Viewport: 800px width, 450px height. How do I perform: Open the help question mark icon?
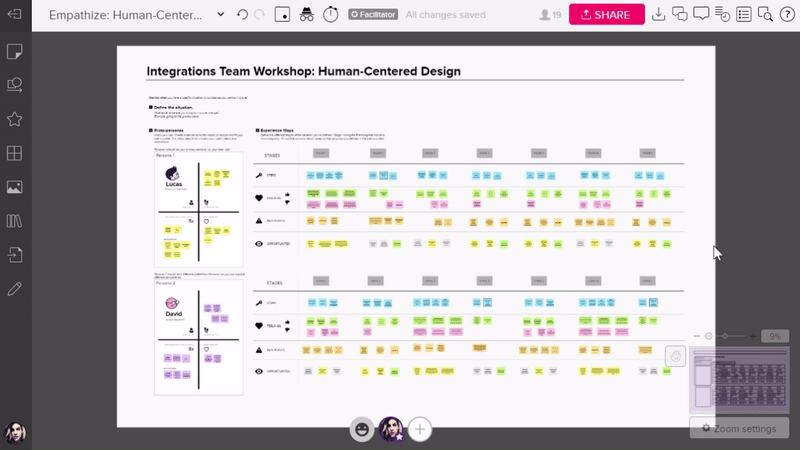tap(787, 14)
